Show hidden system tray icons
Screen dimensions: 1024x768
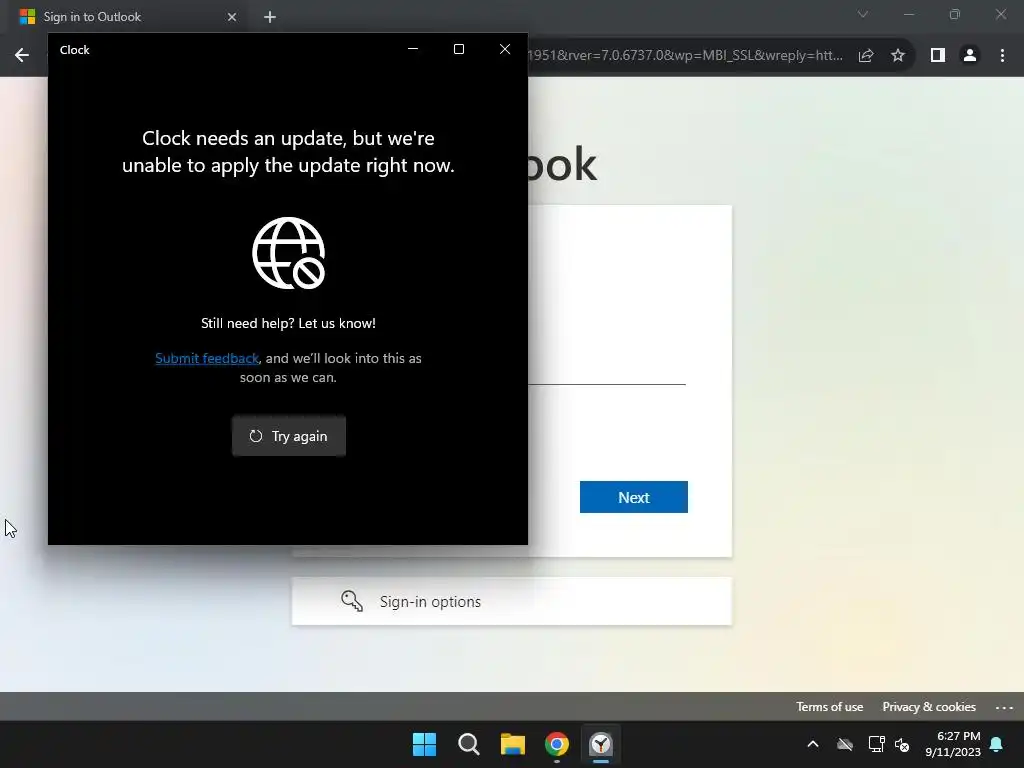click(813, 744)
